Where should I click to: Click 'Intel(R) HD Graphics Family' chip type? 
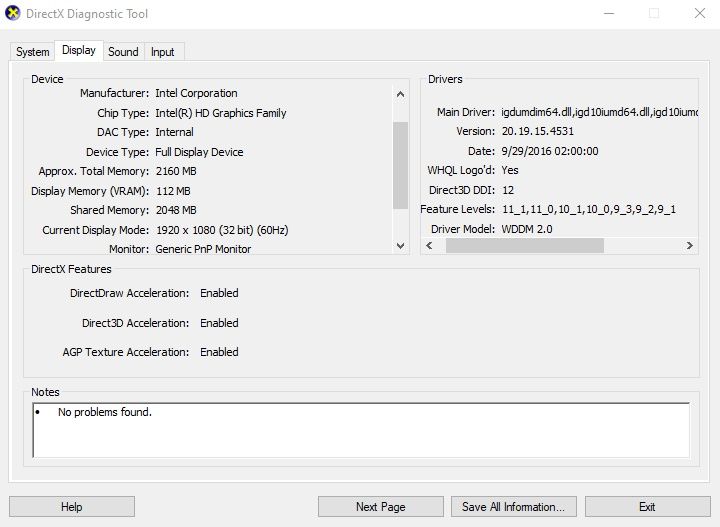coord(221,113)
